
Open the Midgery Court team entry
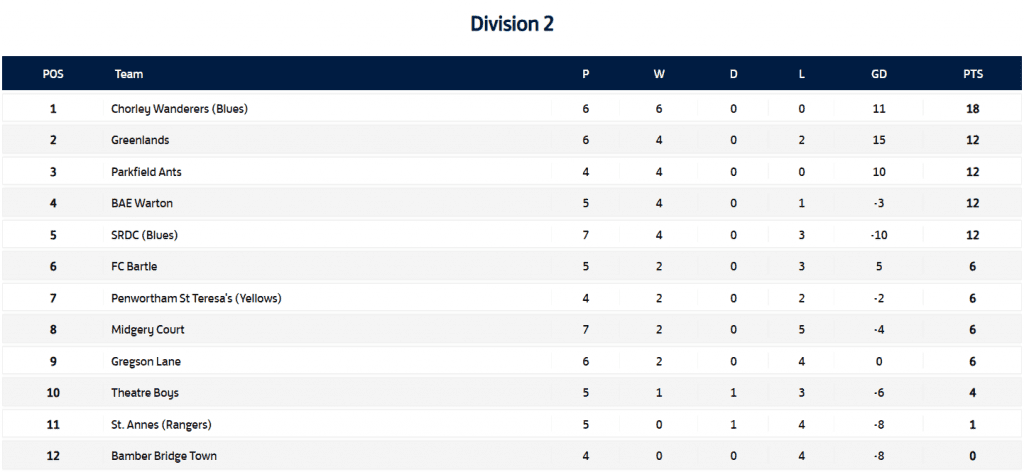[x=148, y=330]
